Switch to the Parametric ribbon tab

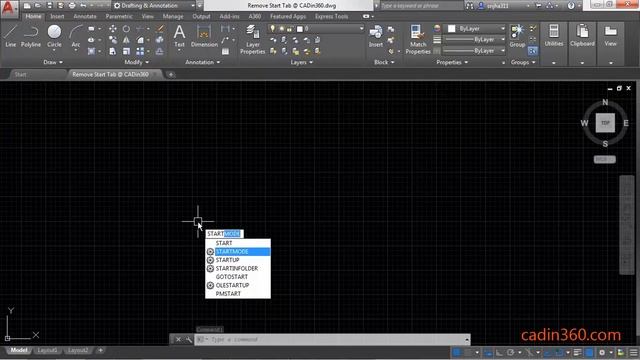[119, 16]
